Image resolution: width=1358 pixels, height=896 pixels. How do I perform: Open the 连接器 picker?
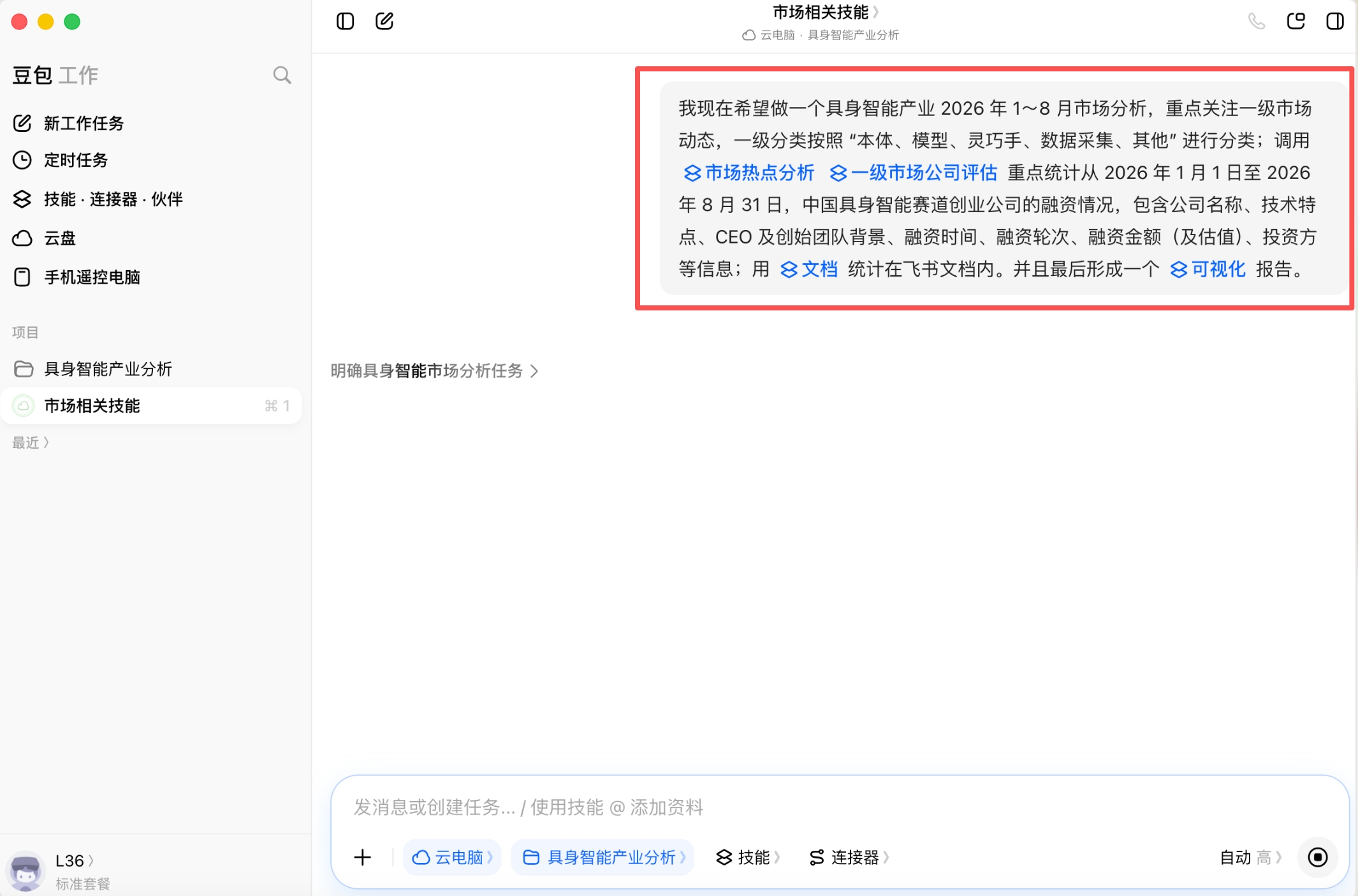(x=849, y=857)
